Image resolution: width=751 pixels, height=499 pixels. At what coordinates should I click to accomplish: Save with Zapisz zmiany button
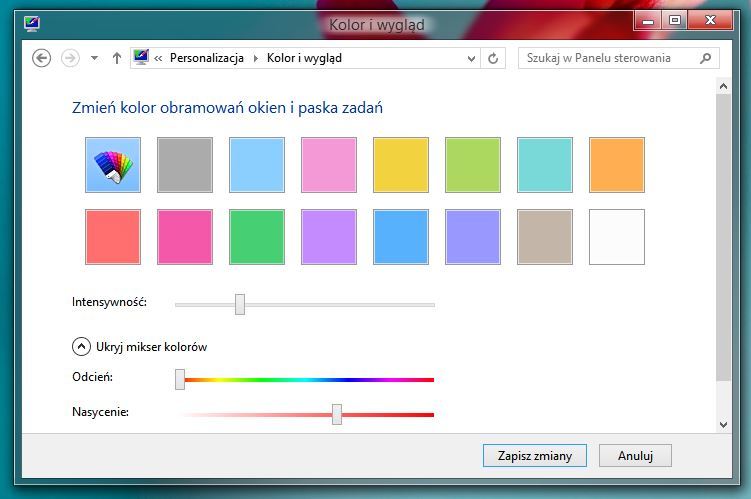click(535, 455)
